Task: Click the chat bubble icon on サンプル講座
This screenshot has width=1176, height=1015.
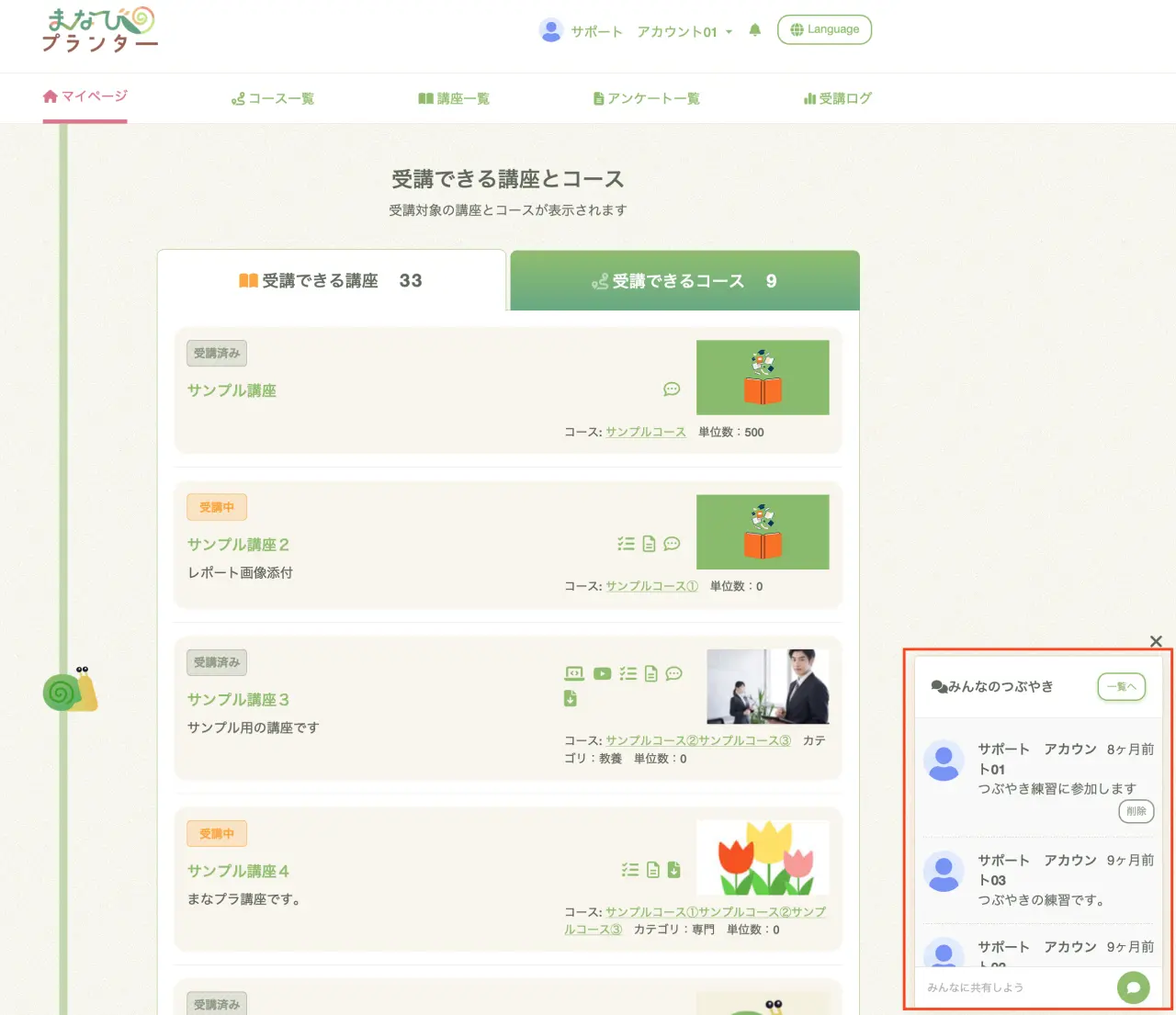Action: (x=672, y=389)
